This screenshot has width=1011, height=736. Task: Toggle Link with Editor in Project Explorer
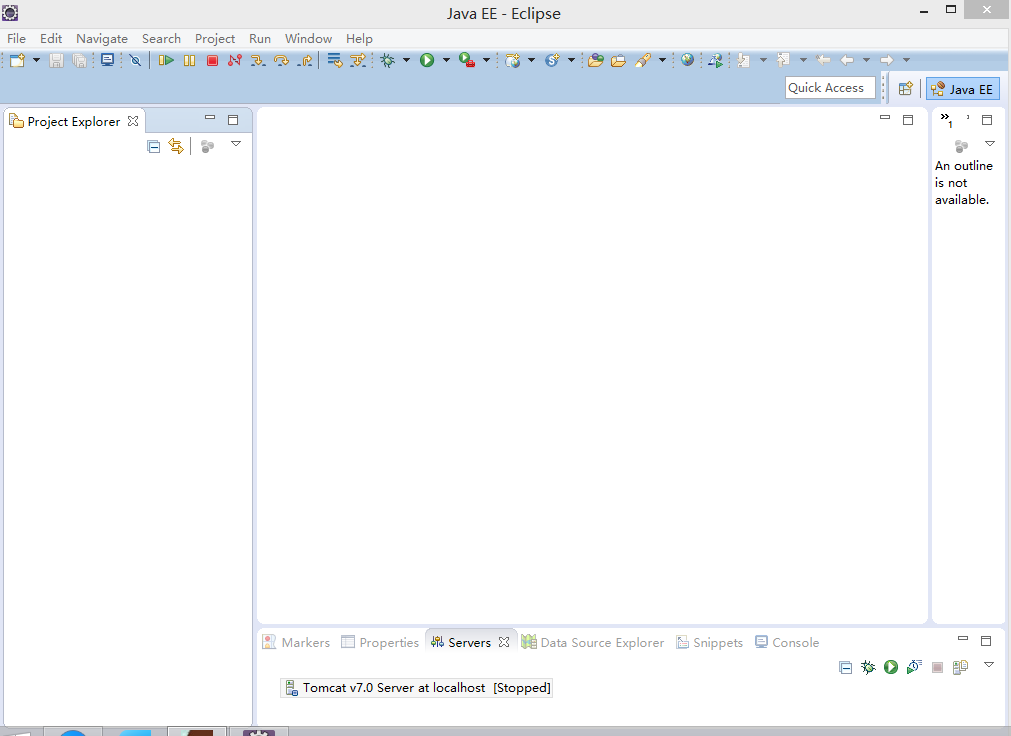click(x=176, y=146)
